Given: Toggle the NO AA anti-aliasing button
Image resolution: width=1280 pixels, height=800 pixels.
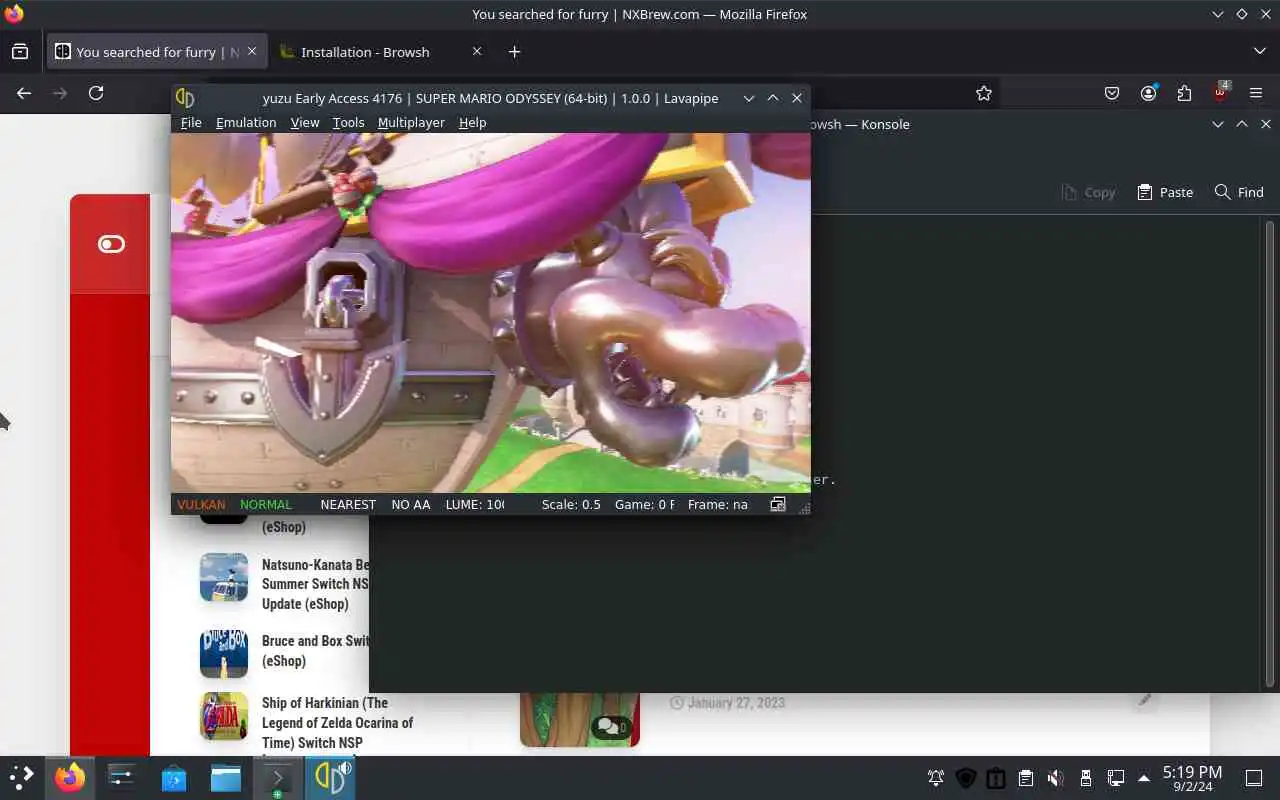Looking at the screenshot, I should [x=411, y=504].
